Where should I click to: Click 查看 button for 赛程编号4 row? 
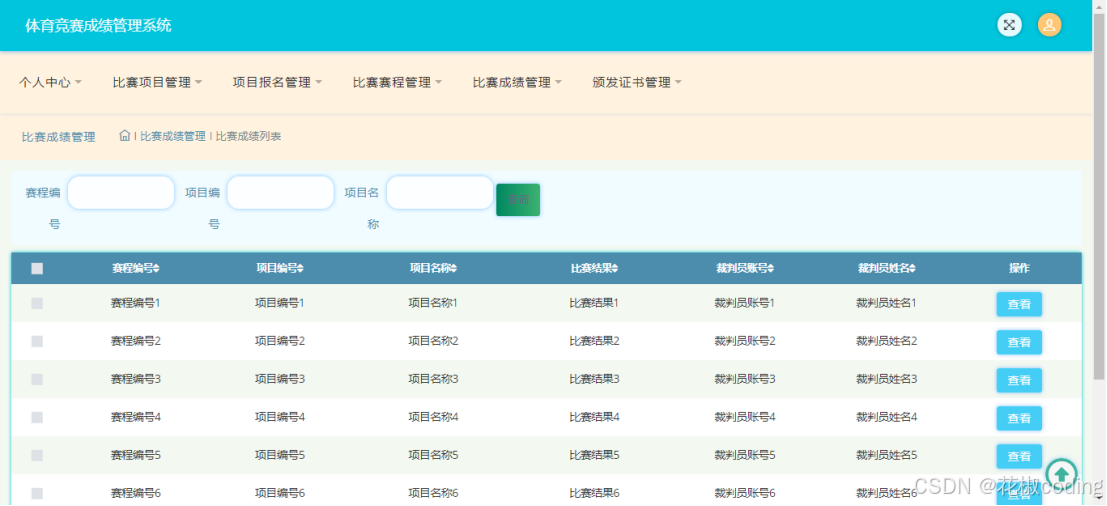[x=1019, y=418]
